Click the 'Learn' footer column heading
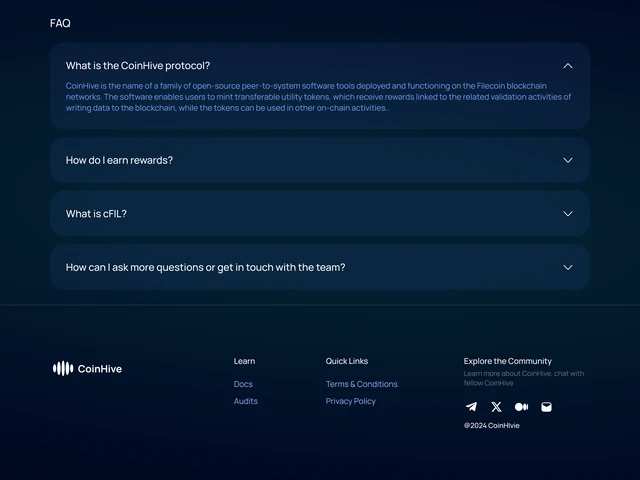The height and width of the screenshot is (480, 640). 244,361
